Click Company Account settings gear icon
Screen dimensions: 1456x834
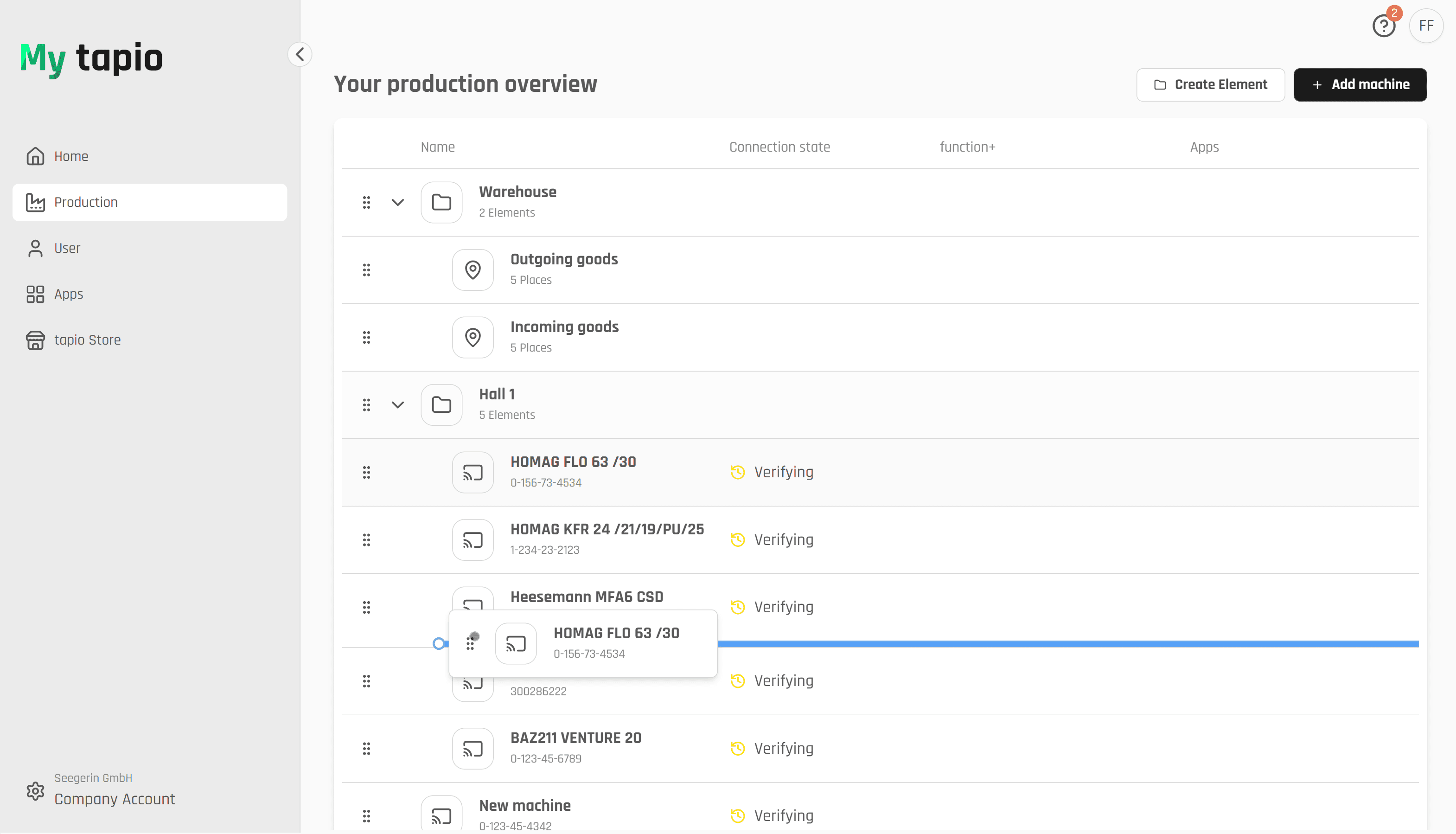pyautogui.click(x=36, y=791)
